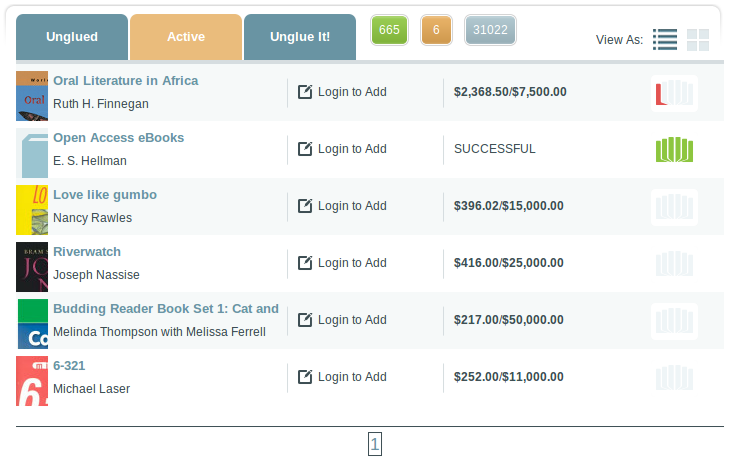730x468 pixels.
Task: Click the orange 6 count badge
Action: [436, 30]
